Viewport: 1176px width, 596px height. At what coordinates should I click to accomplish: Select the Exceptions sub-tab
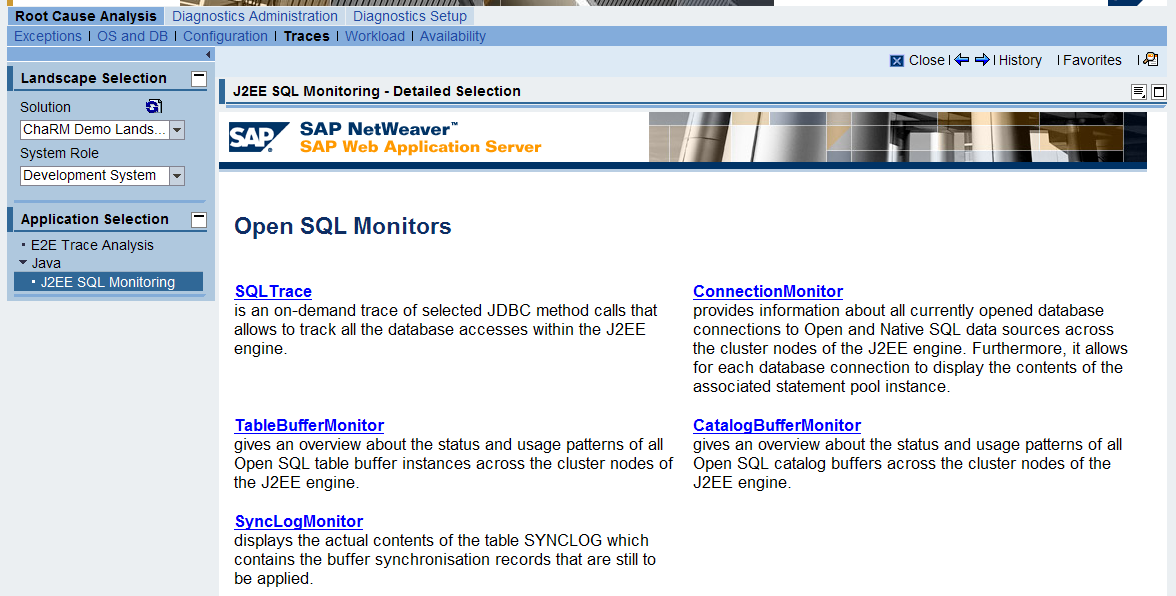click(x=48, y=36)
